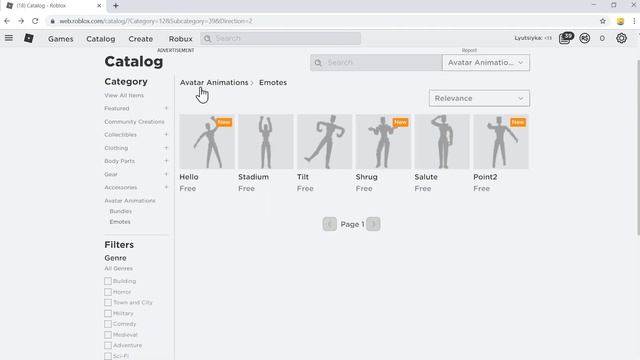This screenshot has height=360, width=640.
Task: Open the Point2 emote title
Action: [x=485, y=177]
